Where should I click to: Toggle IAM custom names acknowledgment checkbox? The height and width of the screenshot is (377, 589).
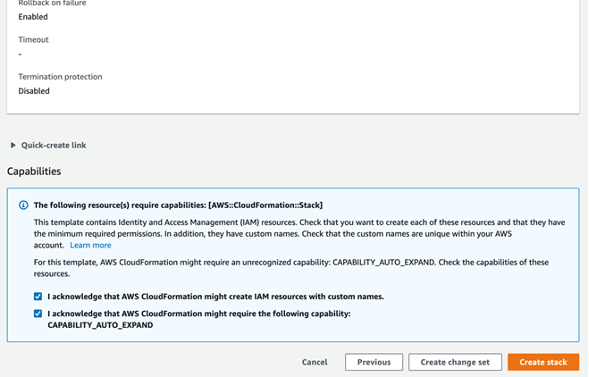pos(38,297)
